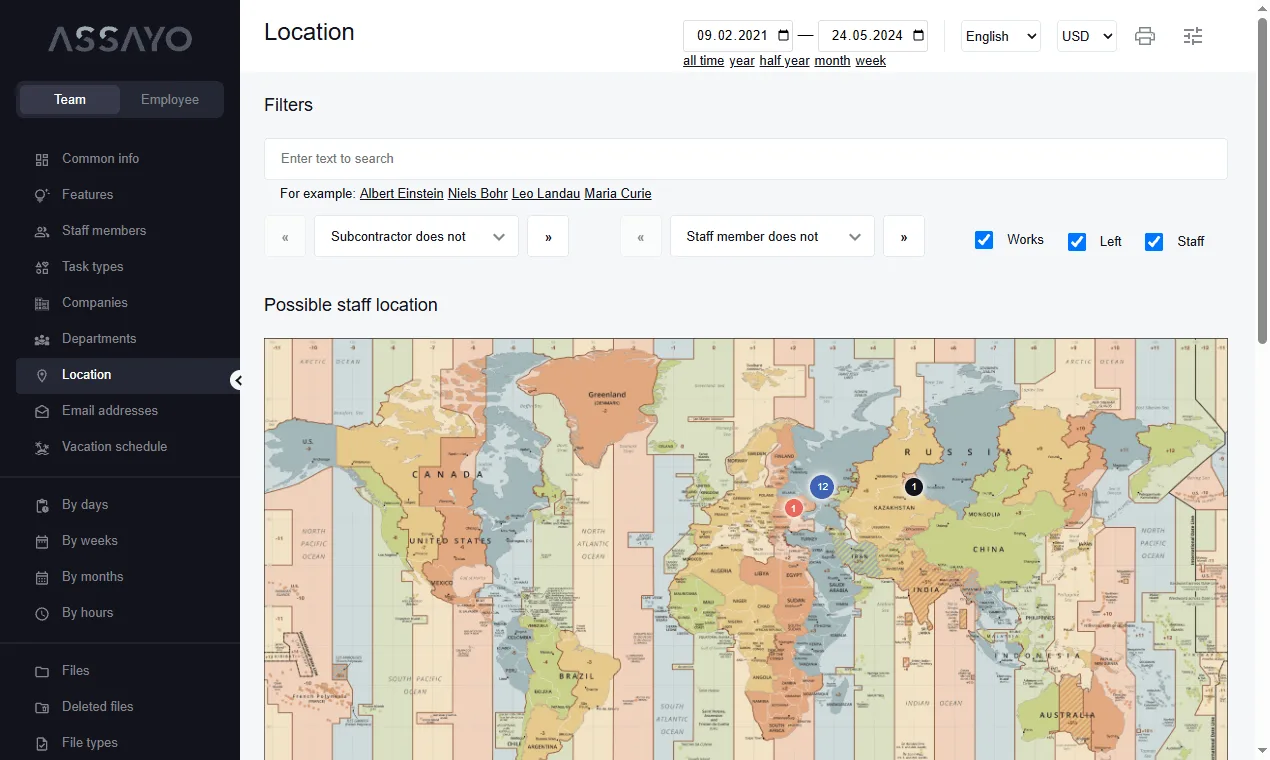Click the Companies building icon

click(42, 303)
